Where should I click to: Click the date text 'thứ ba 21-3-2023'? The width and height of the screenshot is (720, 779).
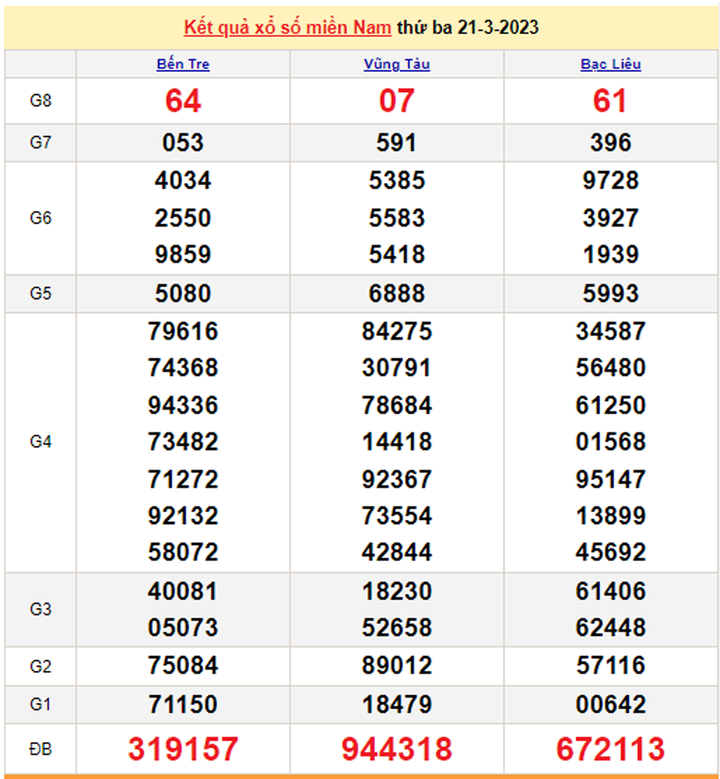[x=467, y=27]
